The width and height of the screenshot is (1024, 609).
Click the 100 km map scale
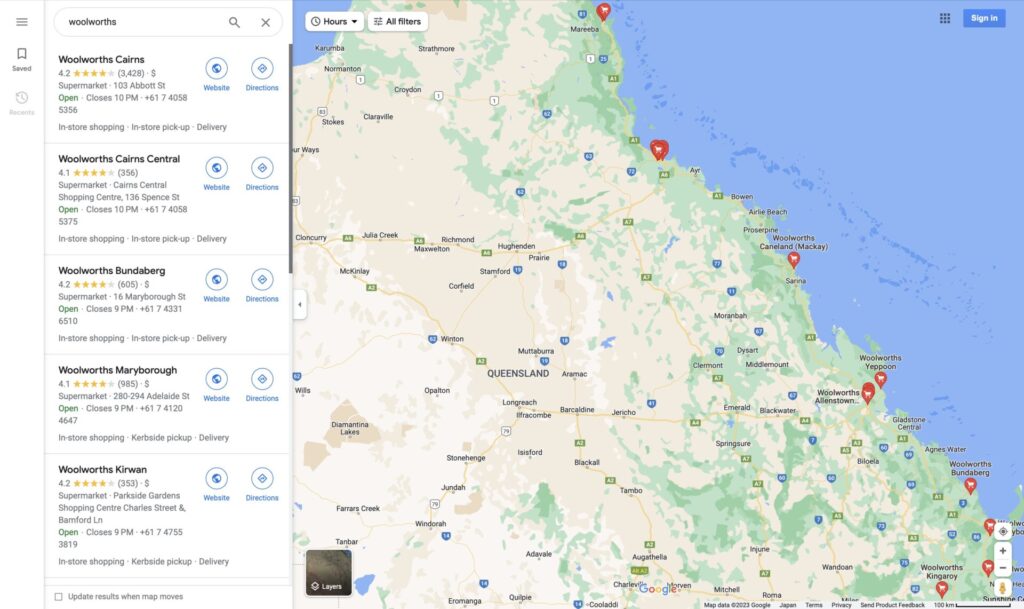[x=972, y=605]
